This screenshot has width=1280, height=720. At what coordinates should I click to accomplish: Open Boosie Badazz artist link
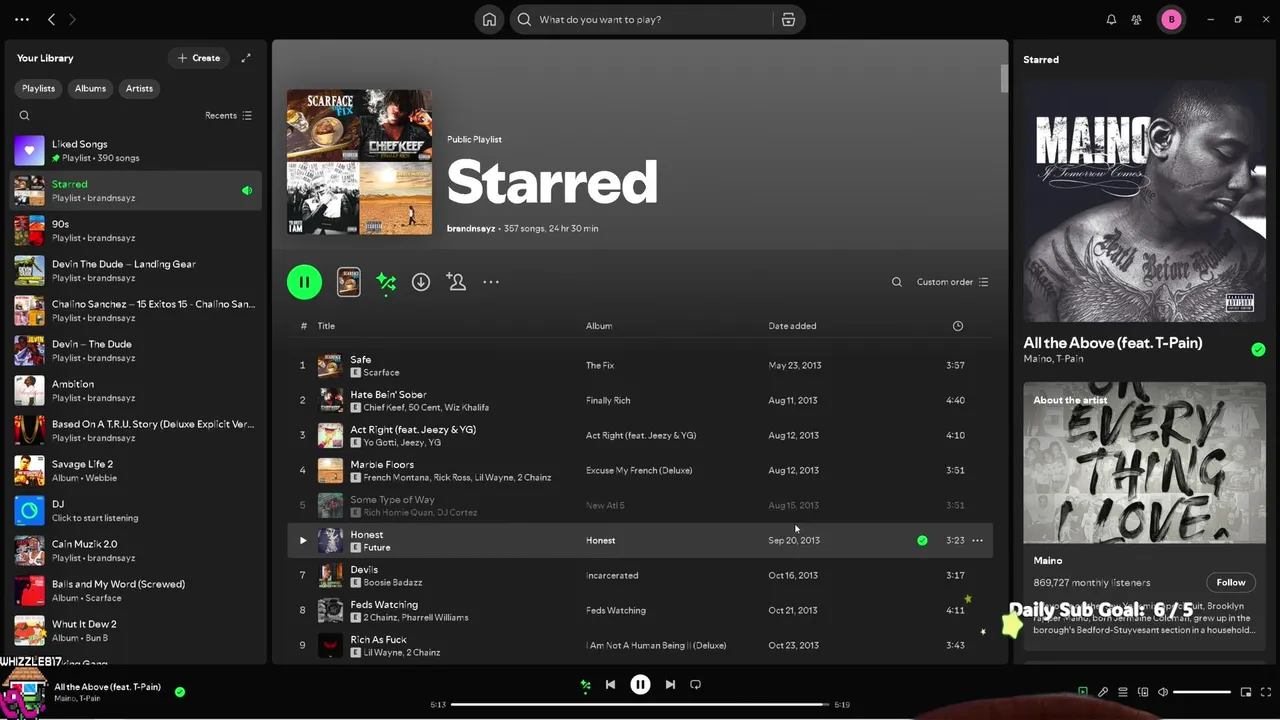point(393,583)
